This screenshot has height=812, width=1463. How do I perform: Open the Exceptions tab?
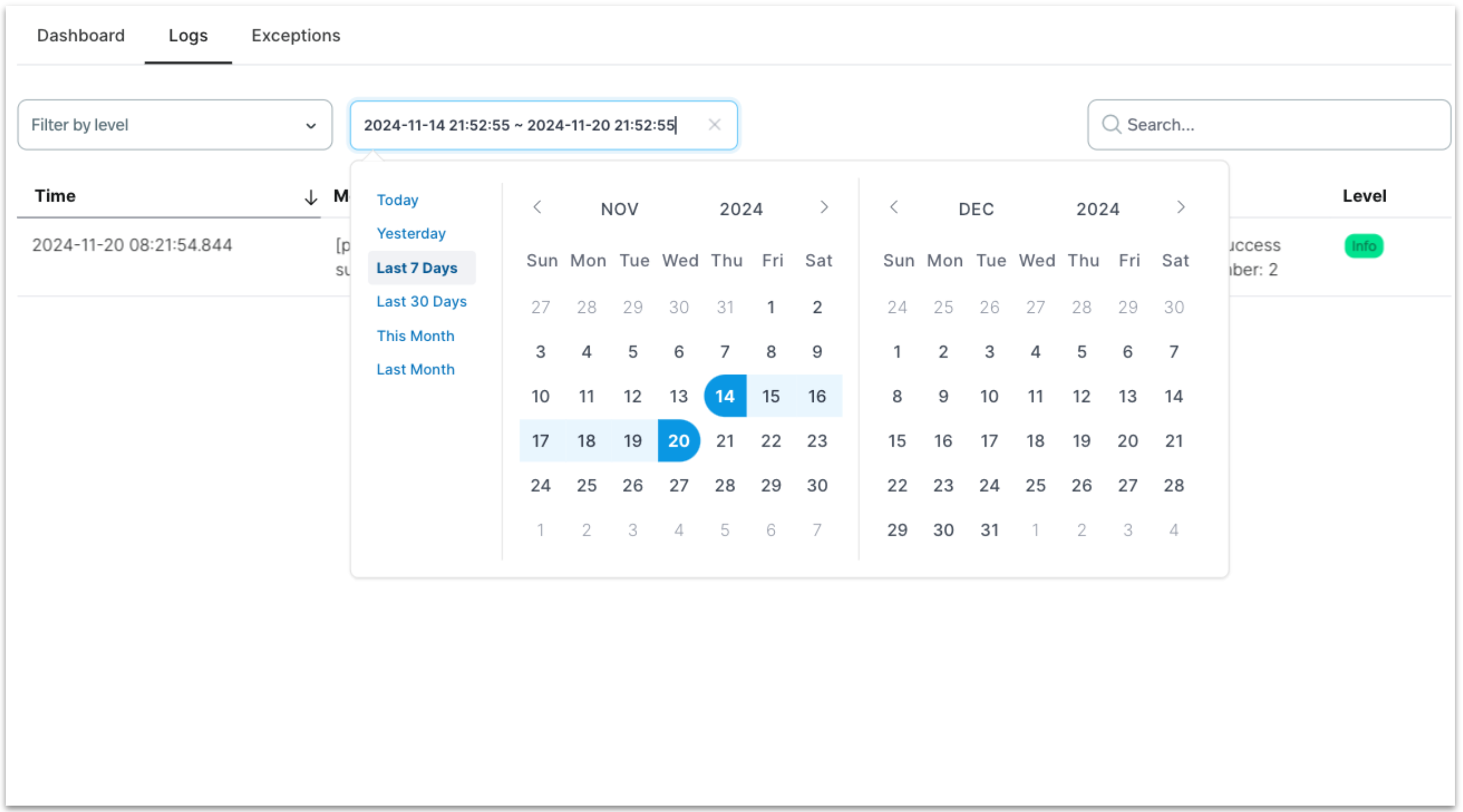(295, 35)
